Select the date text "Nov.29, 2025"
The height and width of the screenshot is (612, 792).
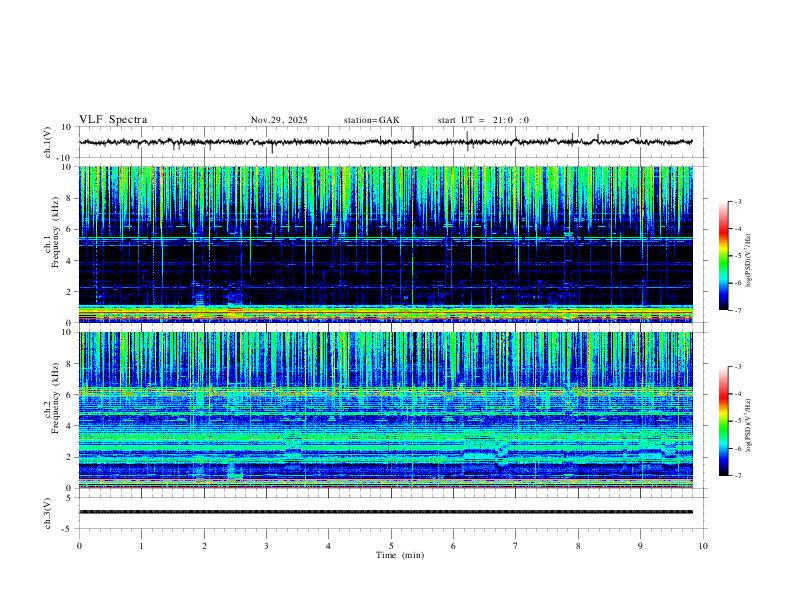279,120
